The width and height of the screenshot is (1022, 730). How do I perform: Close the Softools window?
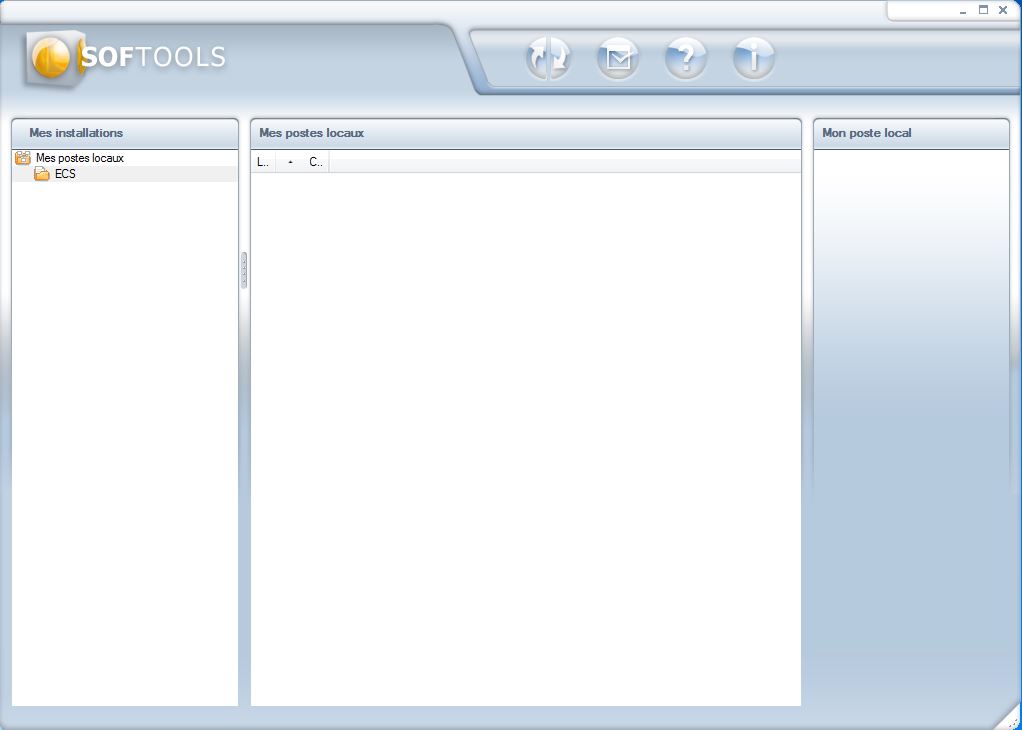1003,10
